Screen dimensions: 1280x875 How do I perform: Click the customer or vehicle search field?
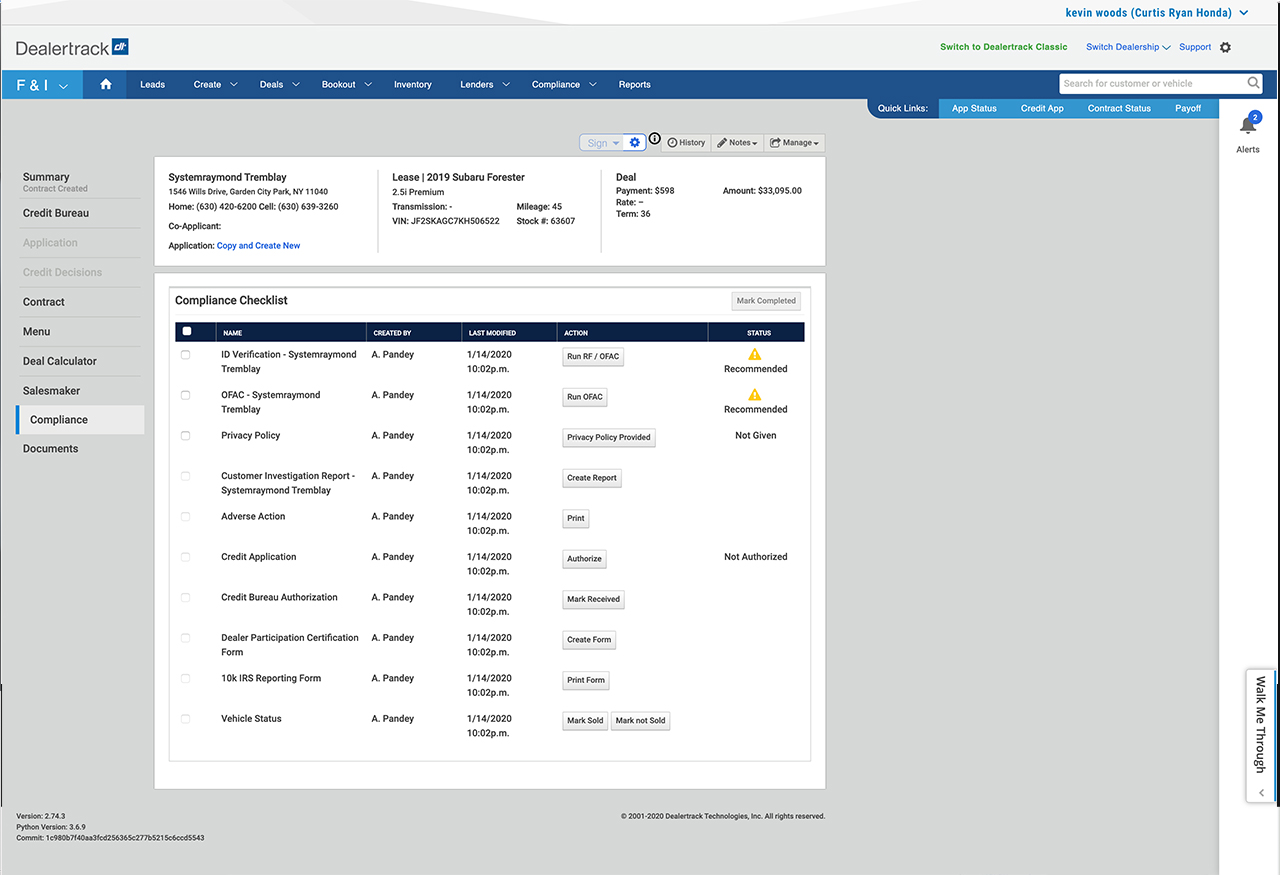1150,84
